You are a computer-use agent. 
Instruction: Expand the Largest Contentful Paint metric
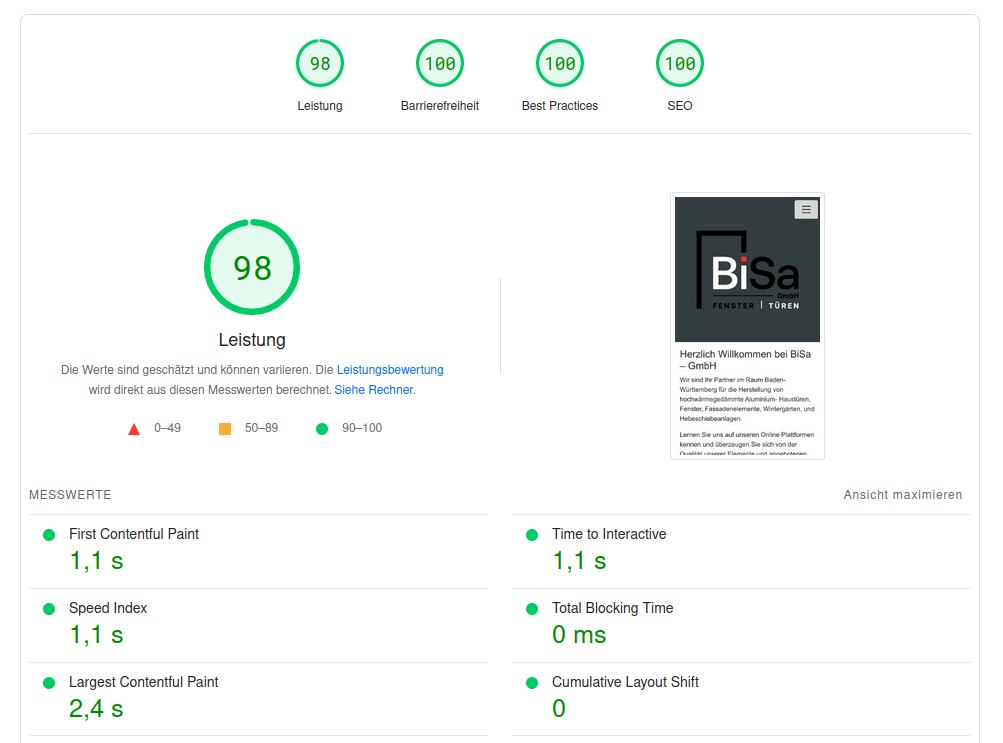click(143, 682)
